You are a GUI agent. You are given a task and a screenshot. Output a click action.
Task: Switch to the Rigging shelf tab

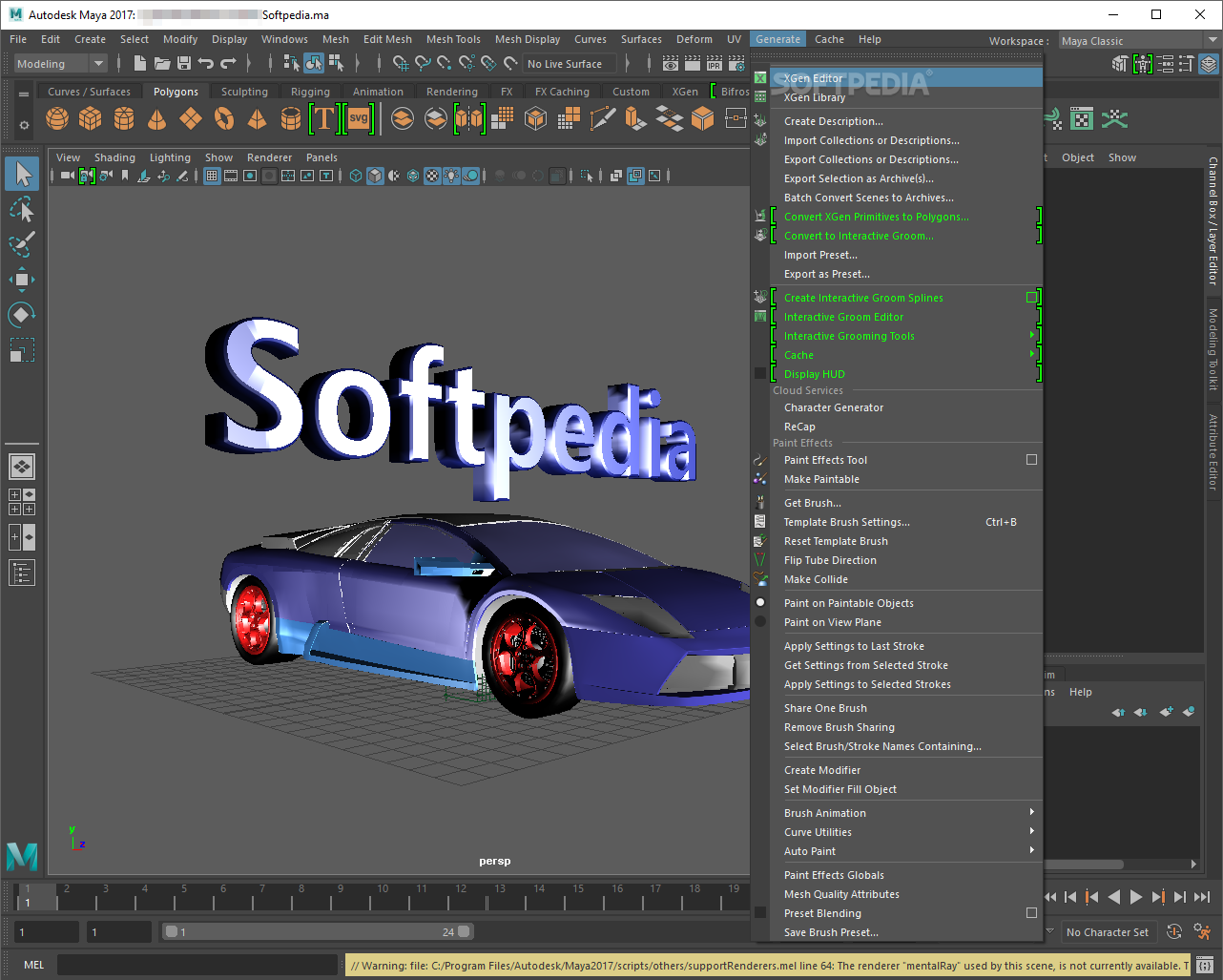(x=310, y=92)
